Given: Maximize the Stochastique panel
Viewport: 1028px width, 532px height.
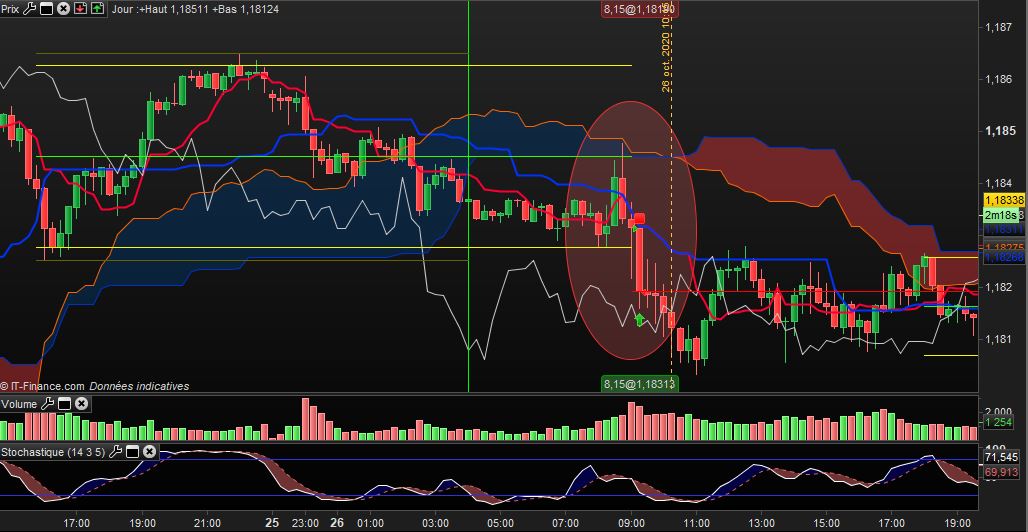Looking at the screenshot, I should 132,452.
